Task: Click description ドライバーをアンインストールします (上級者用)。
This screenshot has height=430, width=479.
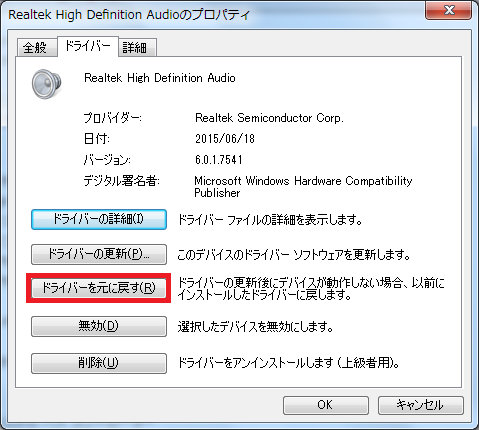Action: tap(289, 363)
